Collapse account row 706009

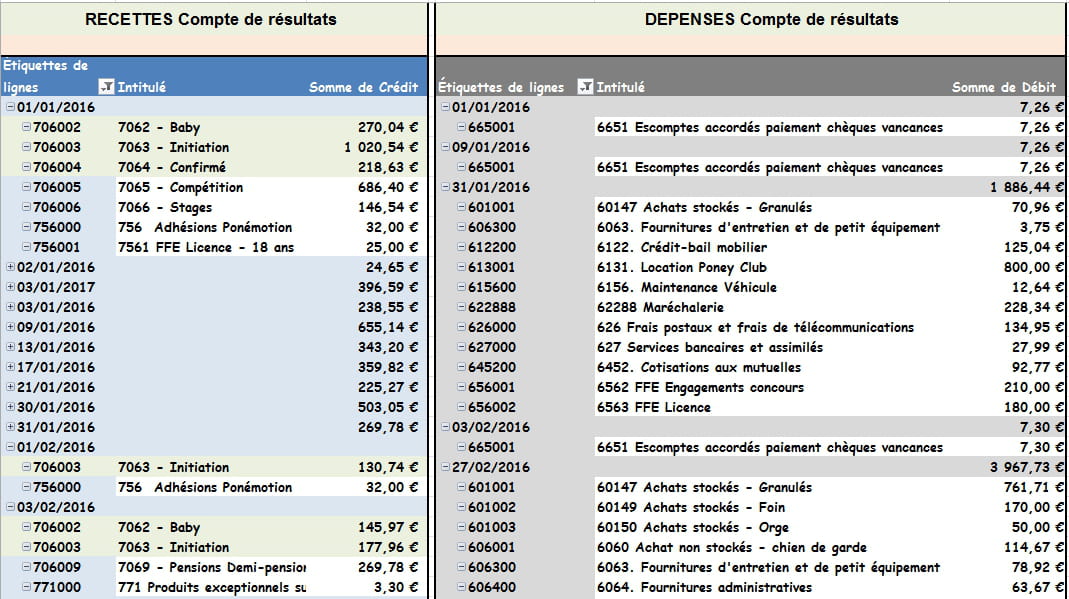click(x=26, y=567)
